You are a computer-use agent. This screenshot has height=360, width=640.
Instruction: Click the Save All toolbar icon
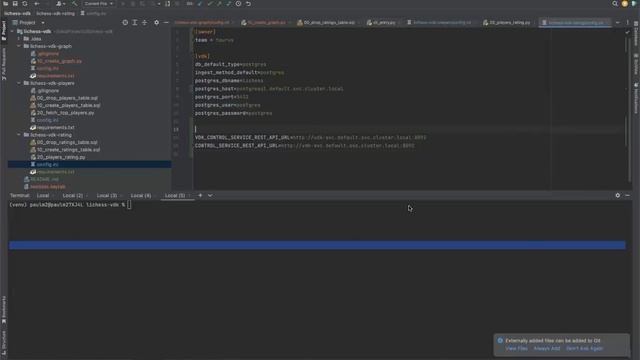point(15,4)
